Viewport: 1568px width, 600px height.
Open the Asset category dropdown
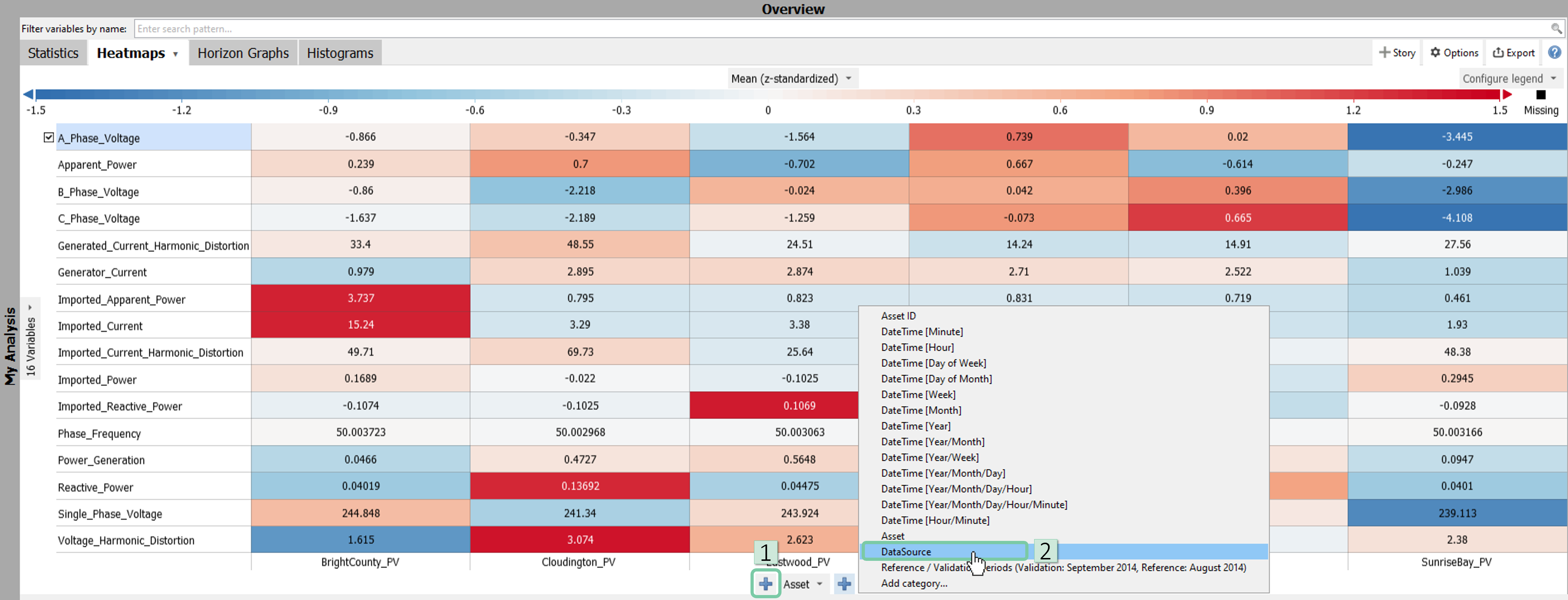[803, 584]
